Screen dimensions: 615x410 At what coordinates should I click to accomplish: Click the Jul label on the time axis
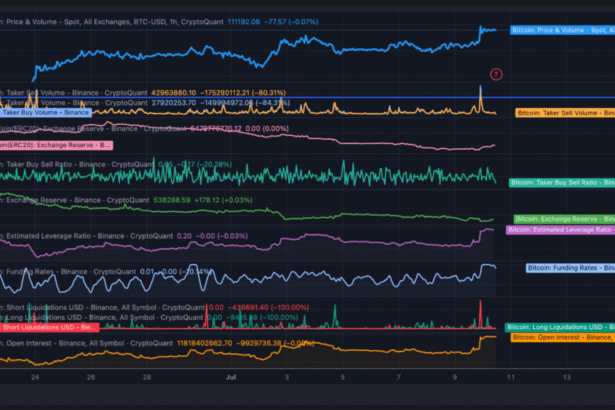230,378
